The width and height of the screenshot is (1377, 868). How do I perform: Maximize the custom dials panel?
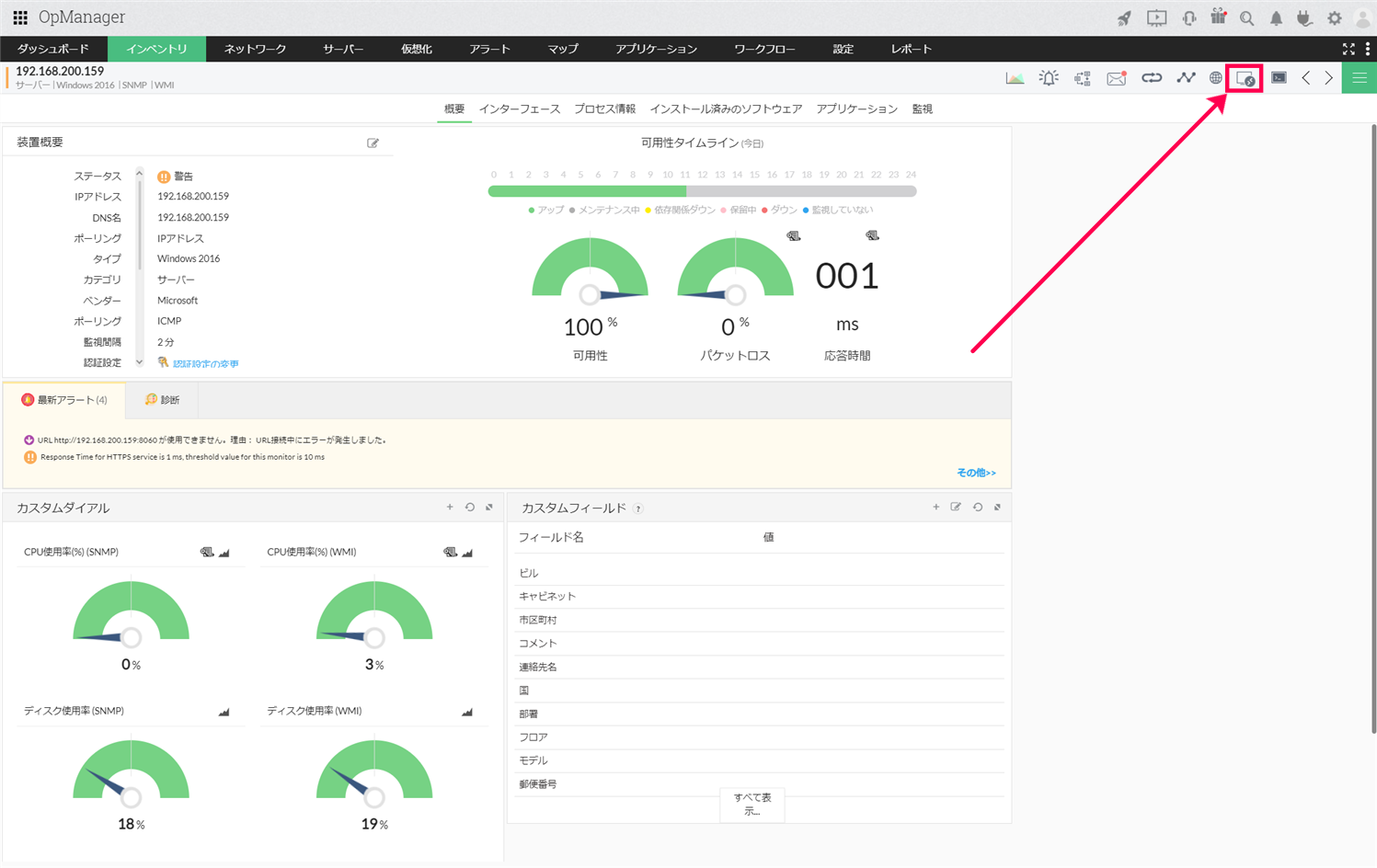pos(489,507)
